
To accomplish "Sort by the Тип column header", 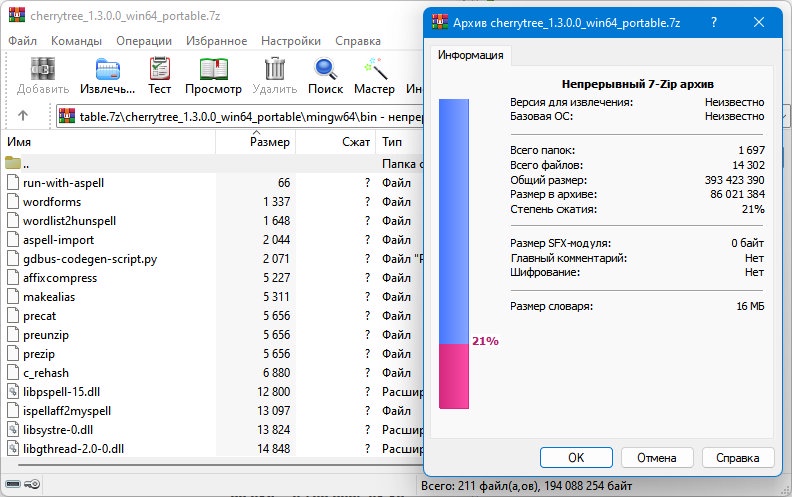I will [x=399, y=142].
